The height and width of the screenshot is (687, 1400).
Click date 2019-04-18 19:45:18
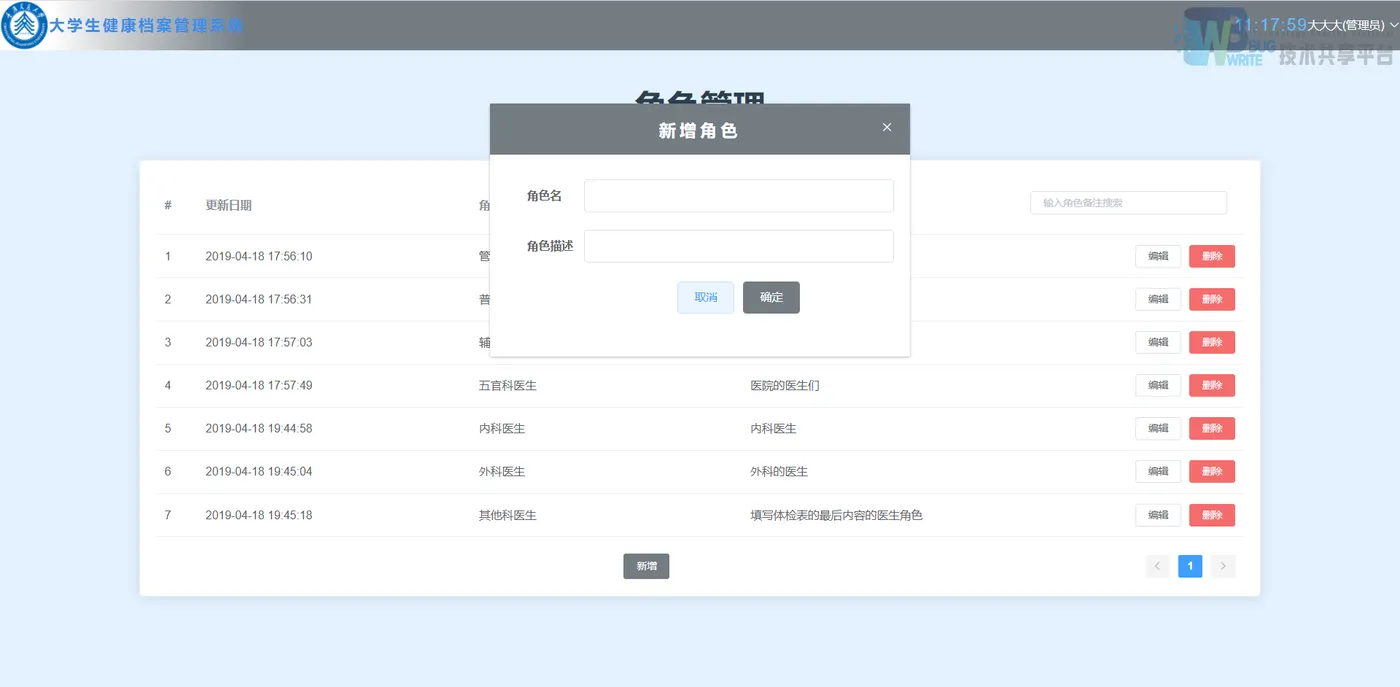(x=259, y=516)
